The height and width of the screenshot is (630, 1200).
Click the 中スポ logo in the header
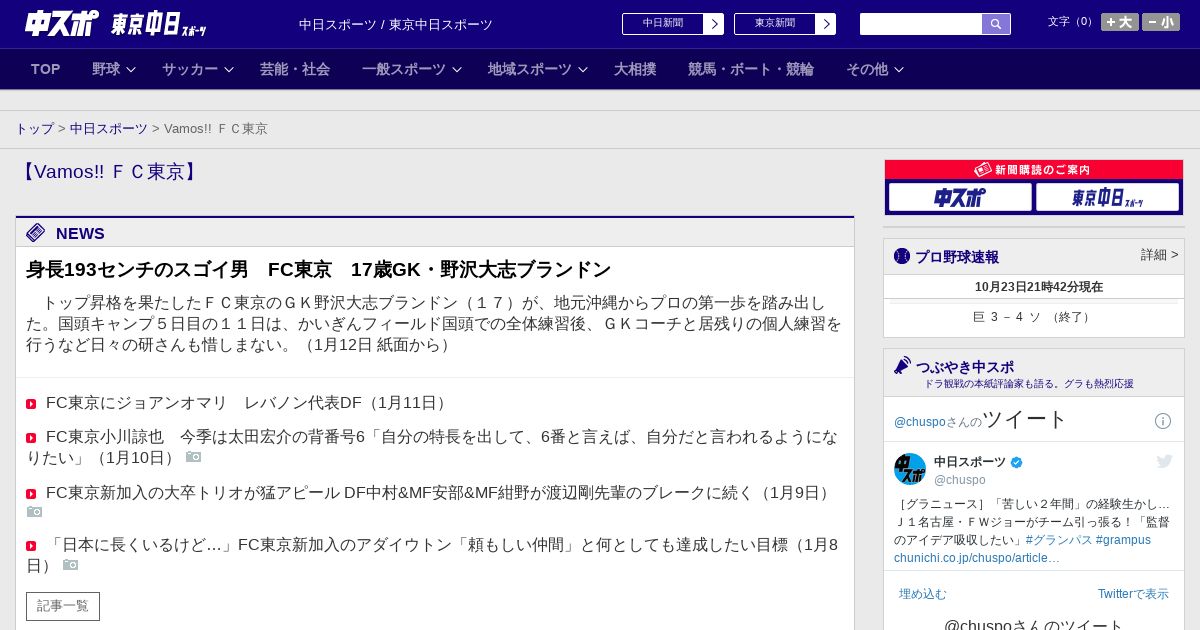[62, 23]
